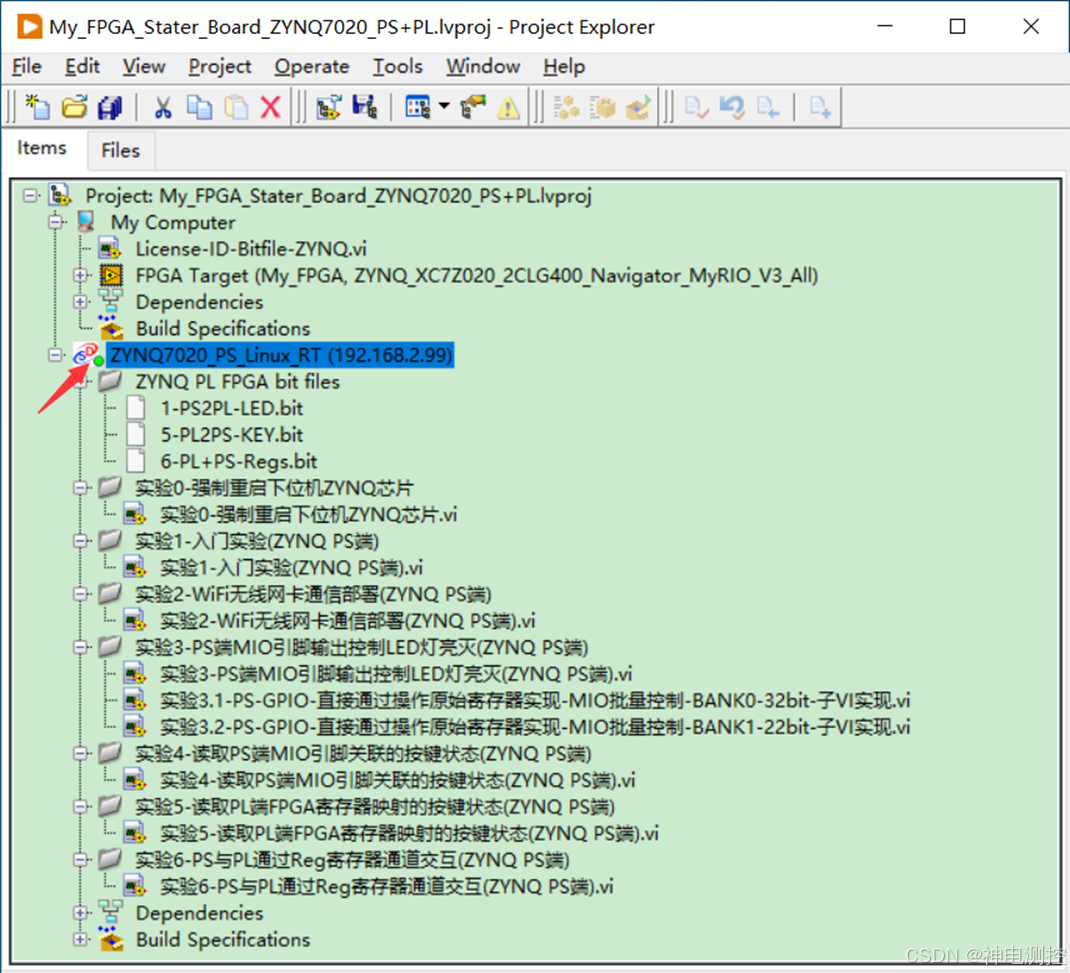This screenshot has height=973, width=1070.
Task: Click the License-ID-Bitfile-ZYNQ.vi icon
Action: (110, 248)
